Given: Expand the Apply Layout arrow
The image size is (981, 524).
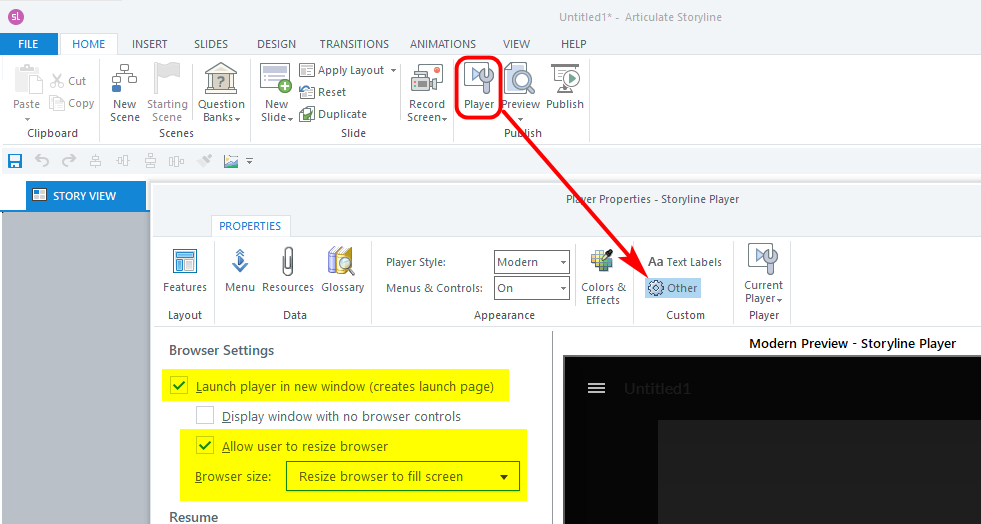Looking at the screenshot, I should pos(394,70).
